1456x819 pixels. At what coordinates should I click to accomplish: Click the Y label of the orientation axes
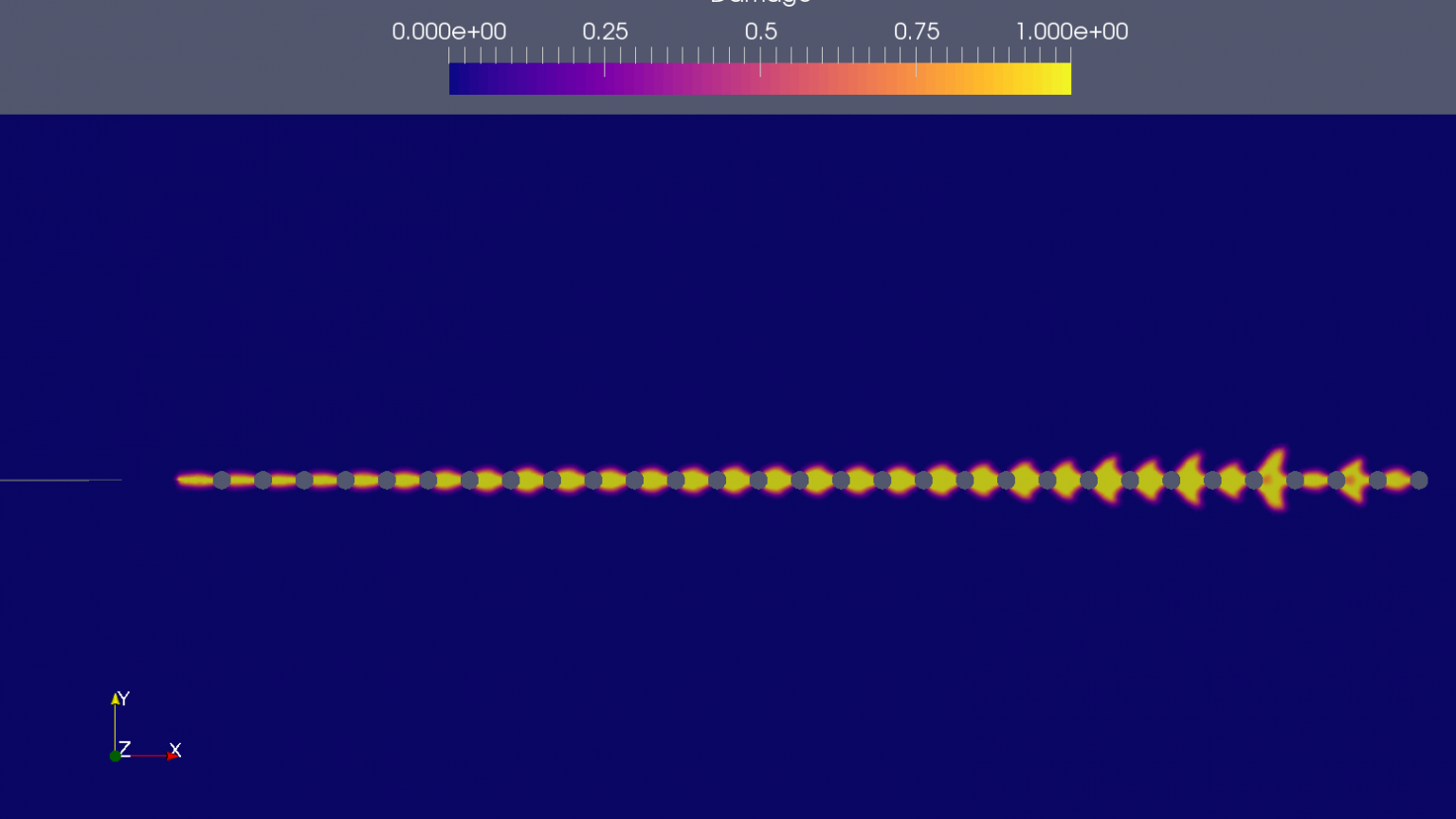[x=124, y=699]
